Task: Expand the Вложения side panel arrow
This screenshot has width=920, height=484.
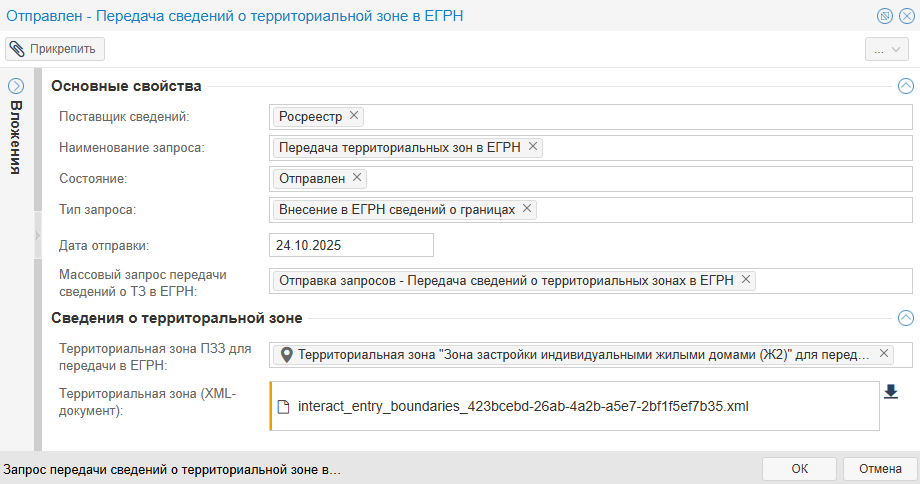Action: click(16, 86)
